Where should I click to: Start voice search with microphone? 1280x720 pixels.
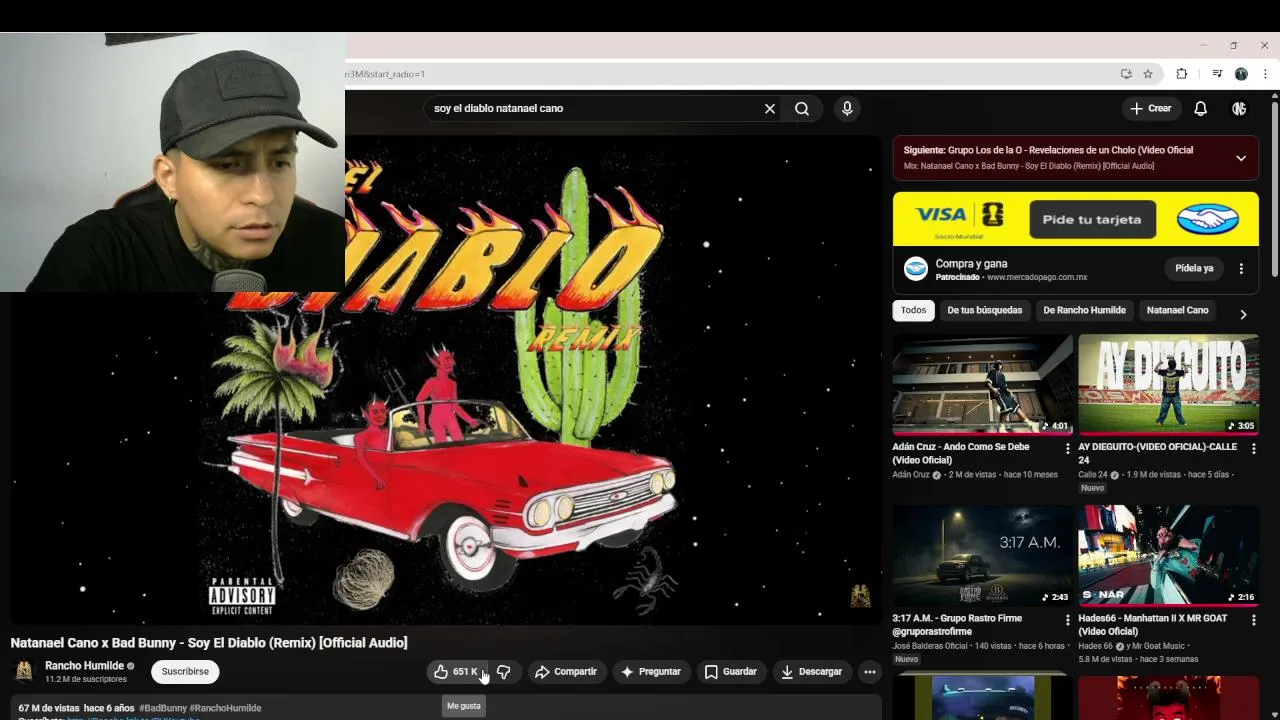847,109
